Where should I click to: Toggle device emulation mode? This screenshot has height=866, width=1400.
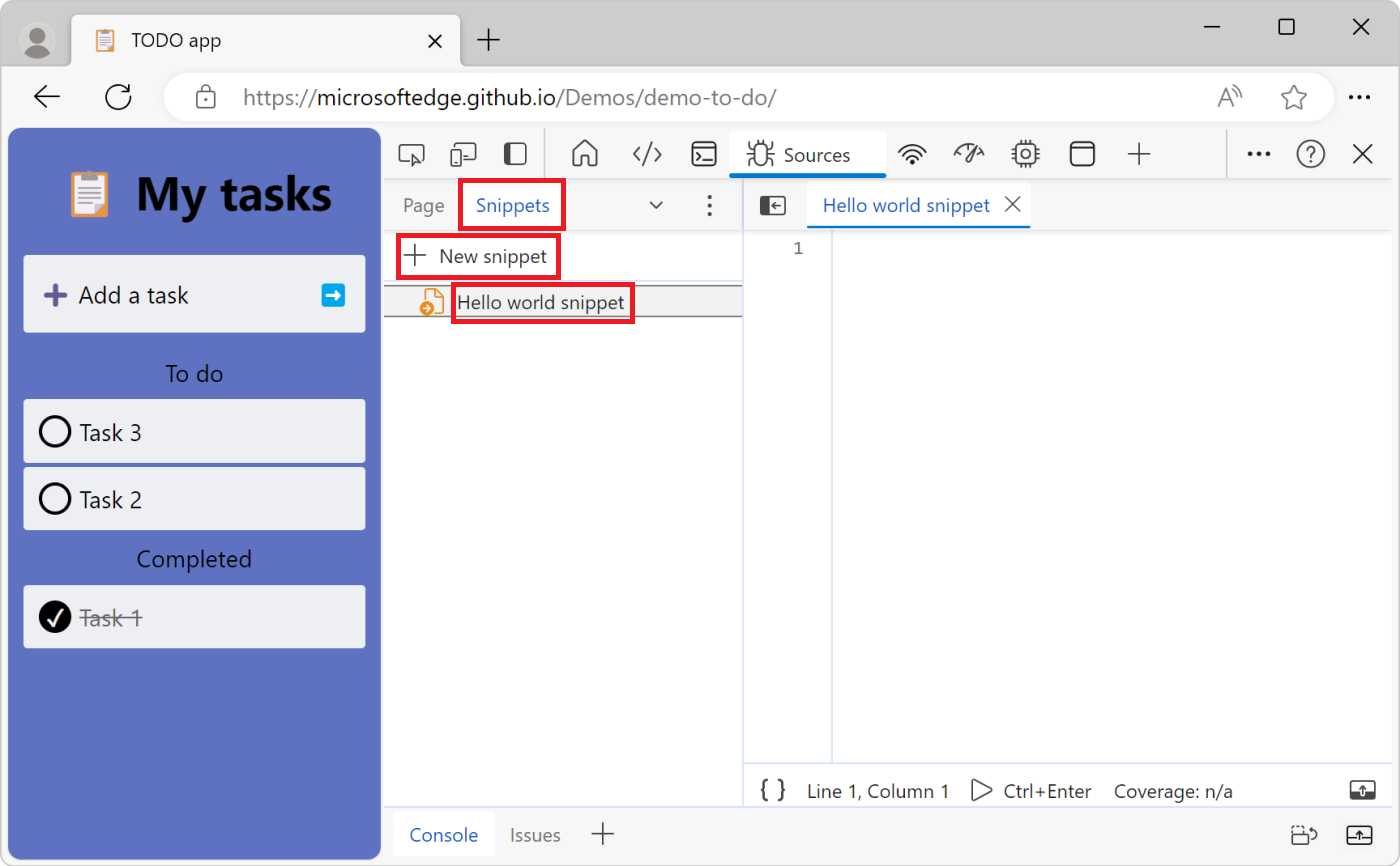point(463,154)
